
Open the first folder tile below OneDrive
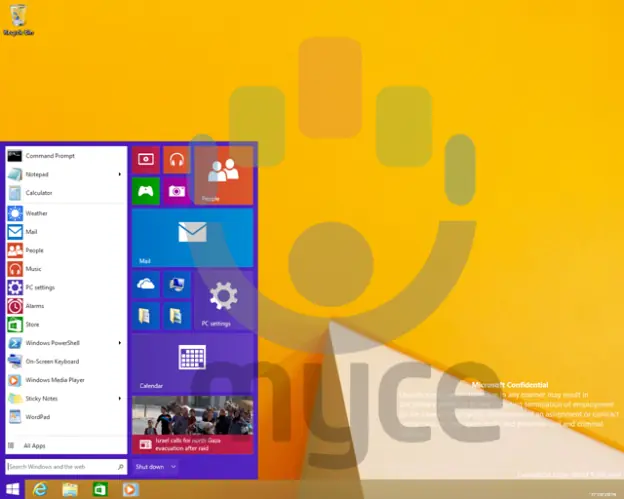click(x=146, y=316)
